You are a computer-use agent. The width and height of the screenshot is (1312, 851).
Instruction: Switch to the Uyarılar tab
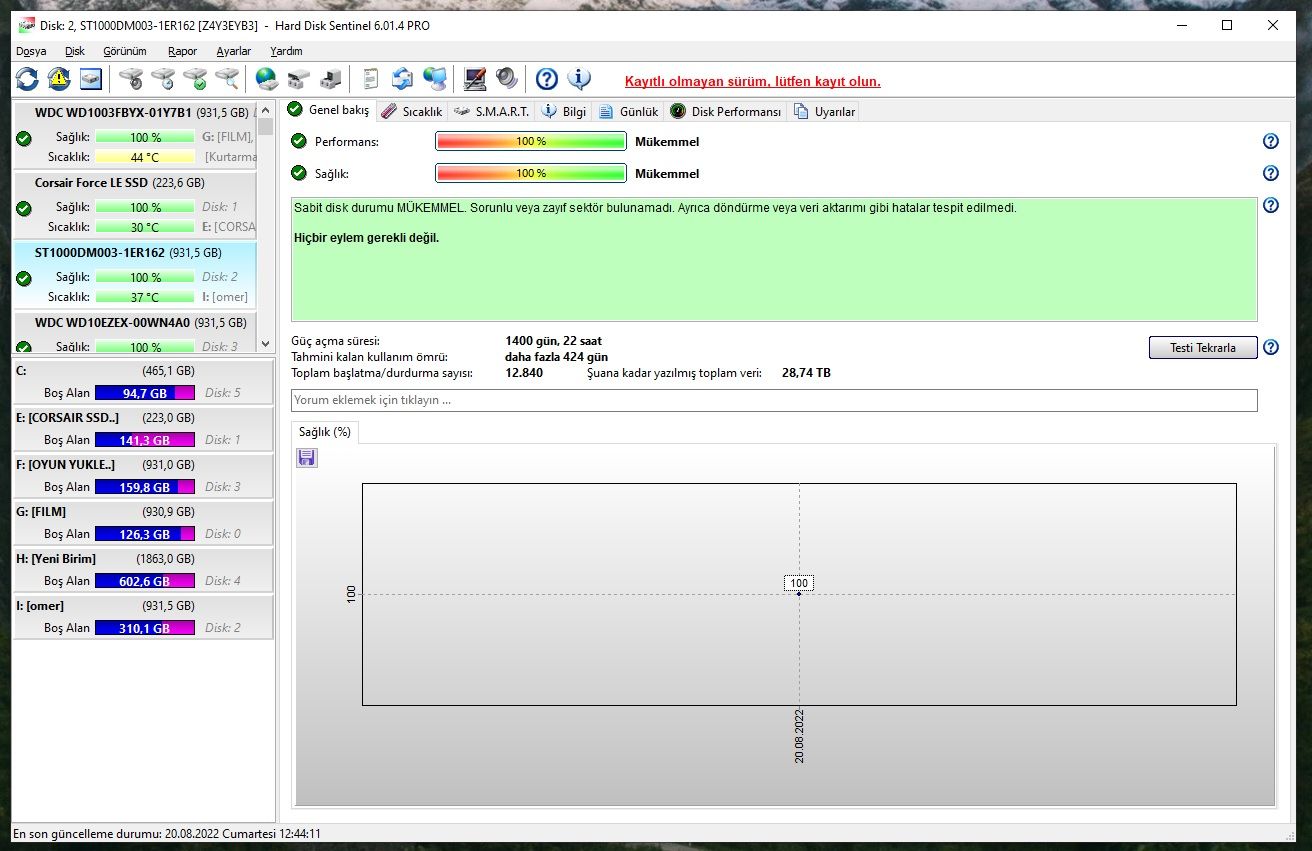825,112
